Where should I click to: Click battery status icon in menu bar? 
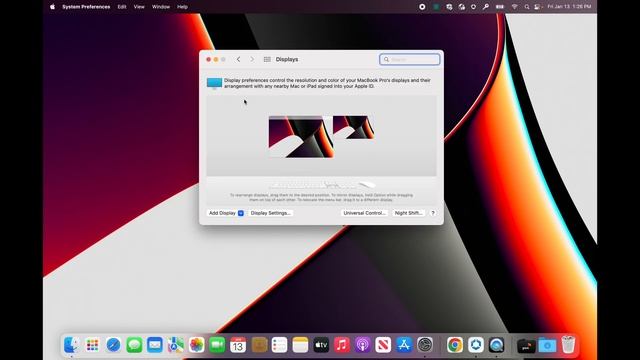pyautogui.click(x=500, y=7)
